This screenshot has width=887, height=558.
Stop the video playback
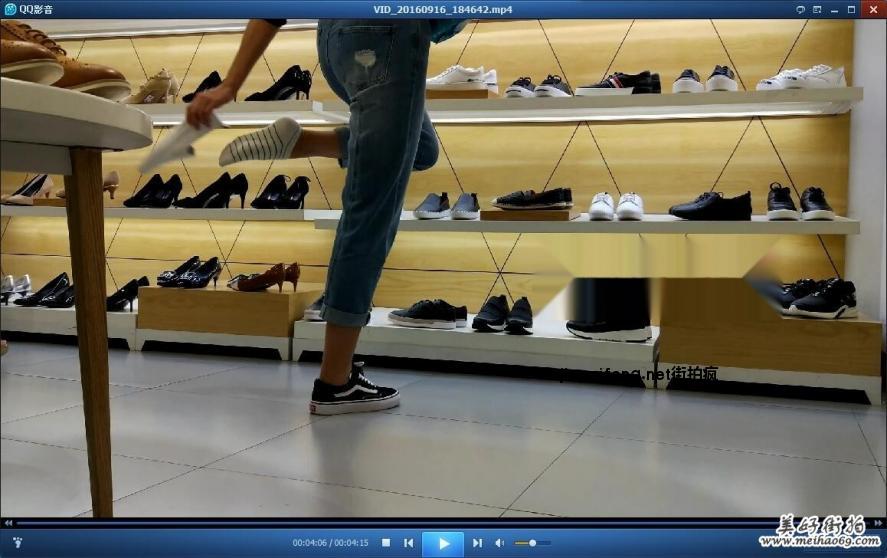point(386,543)
